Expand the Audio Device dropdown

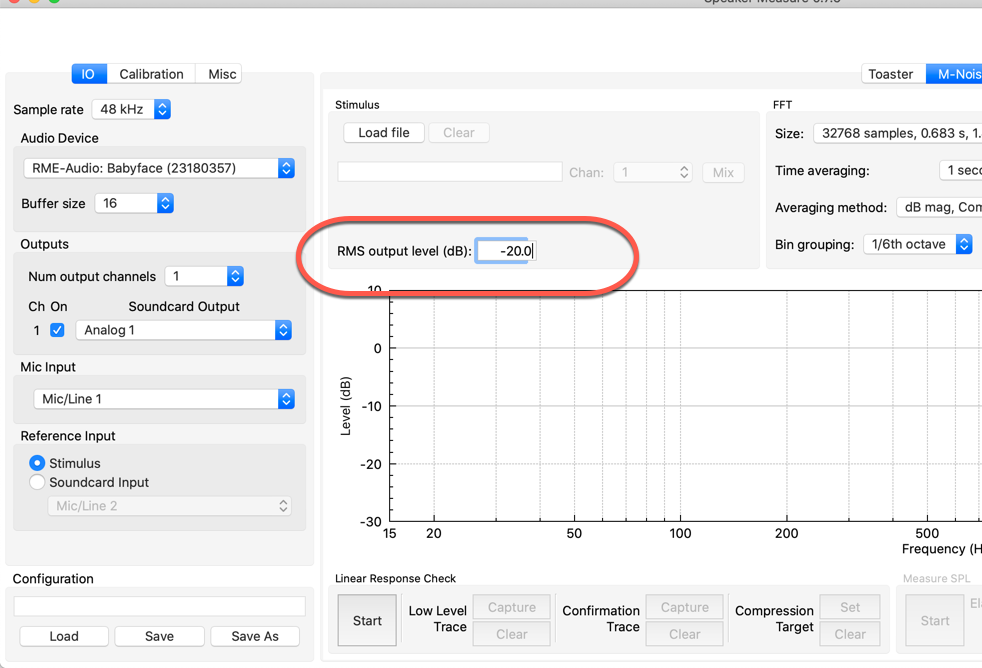click(159, 168)
